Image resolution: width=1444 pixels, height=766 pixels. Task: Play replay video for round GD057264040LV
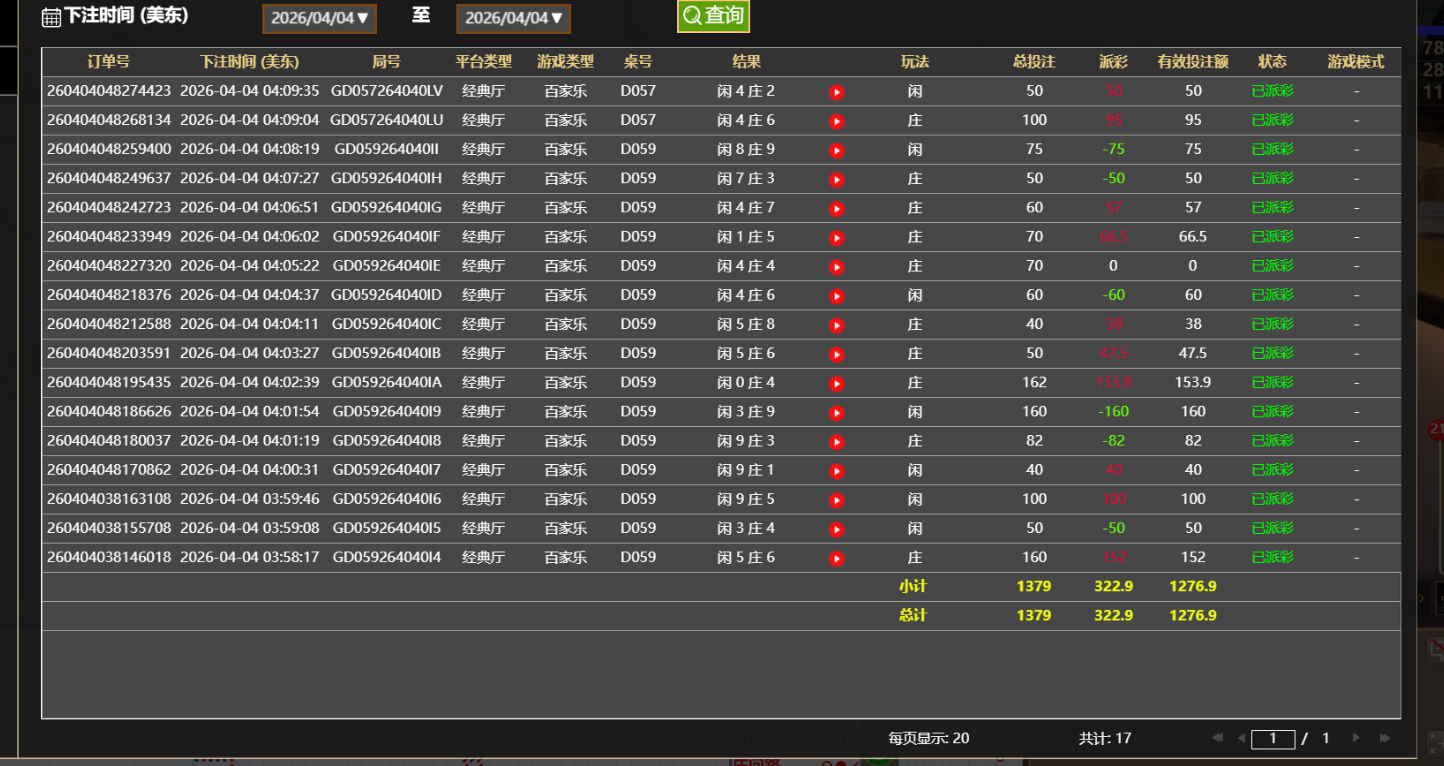click(837, 92)
